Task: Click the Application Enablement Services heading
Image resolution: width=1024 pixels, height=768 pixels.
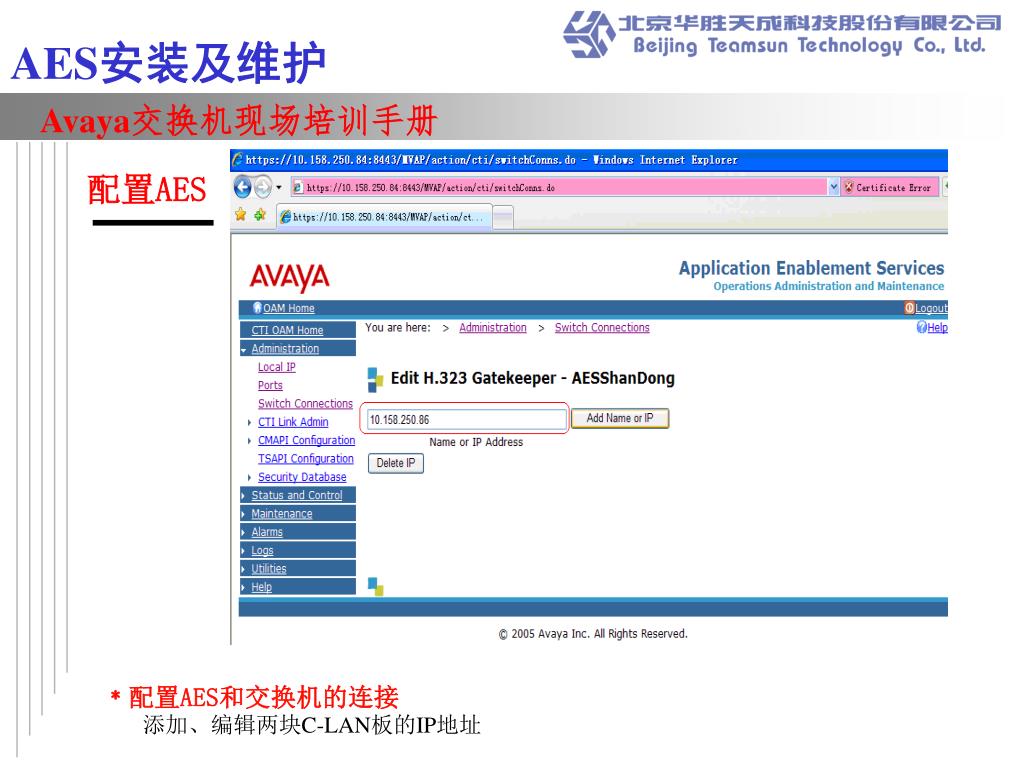Action: coord(811,268)
